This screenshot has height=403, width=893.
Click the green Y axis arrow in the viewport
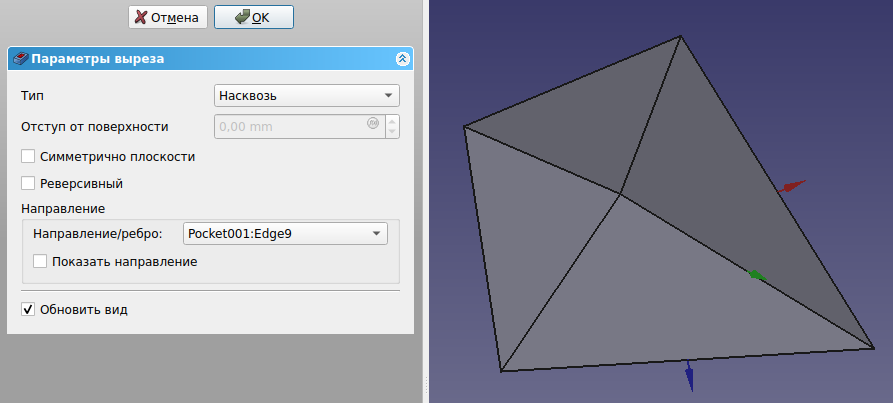click(756, 275)
